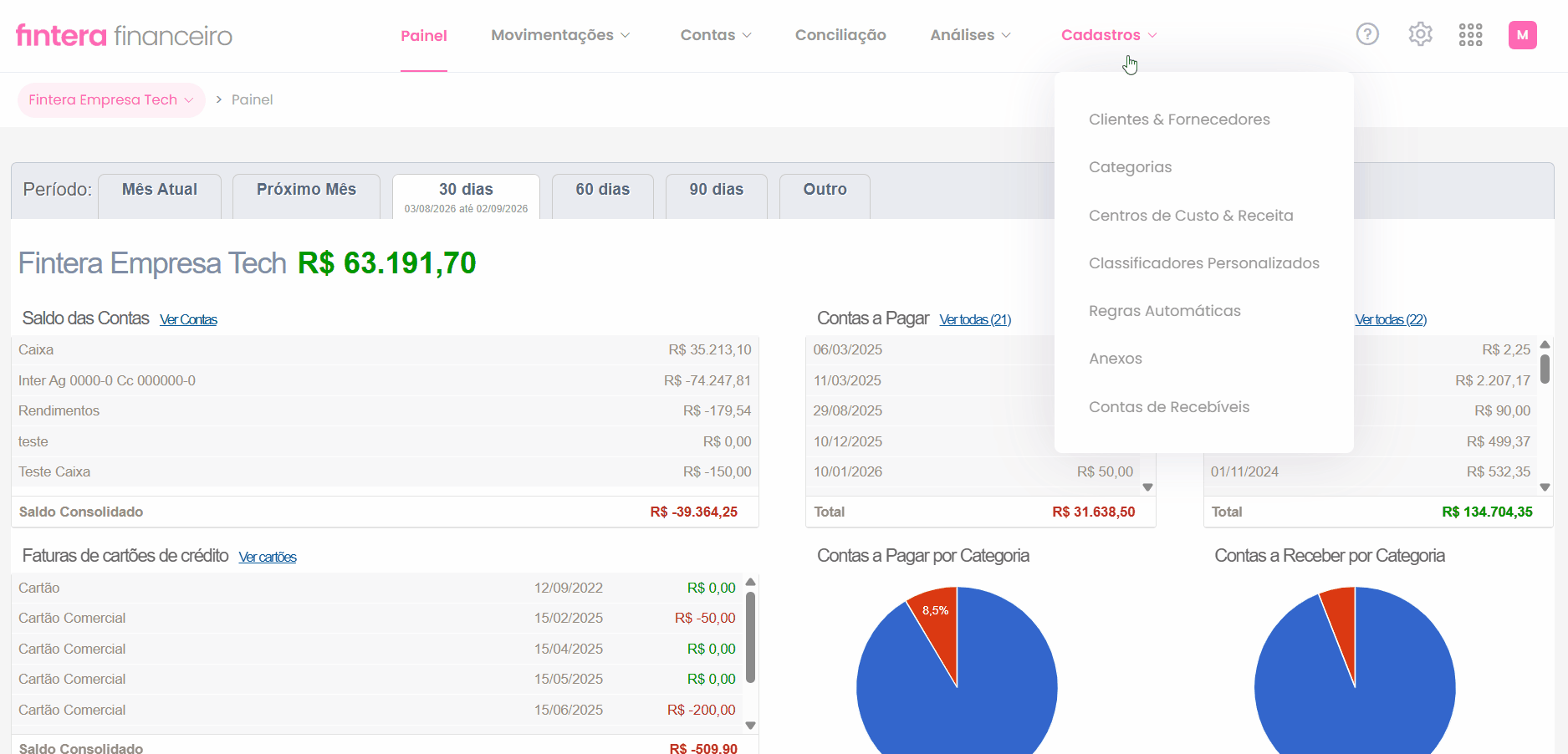Open the settings gear icon
This screenshot has height=754, width=1568.
point(1420,34)
